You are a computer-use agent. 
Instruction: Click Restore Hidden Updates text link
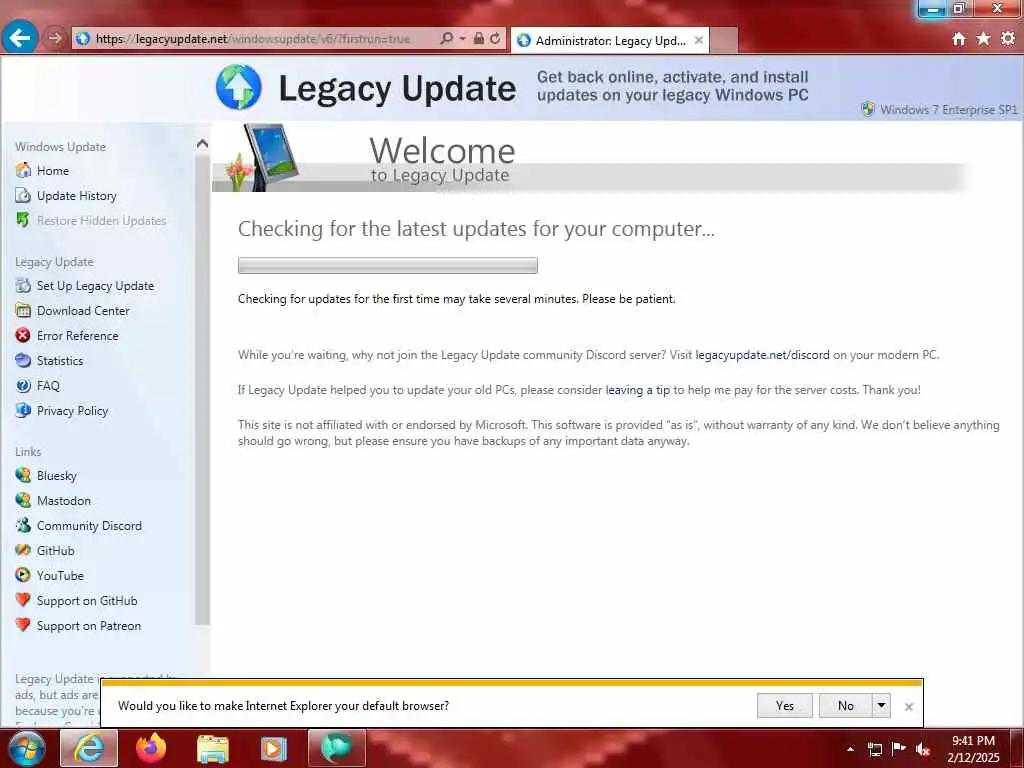coord(101,221)
